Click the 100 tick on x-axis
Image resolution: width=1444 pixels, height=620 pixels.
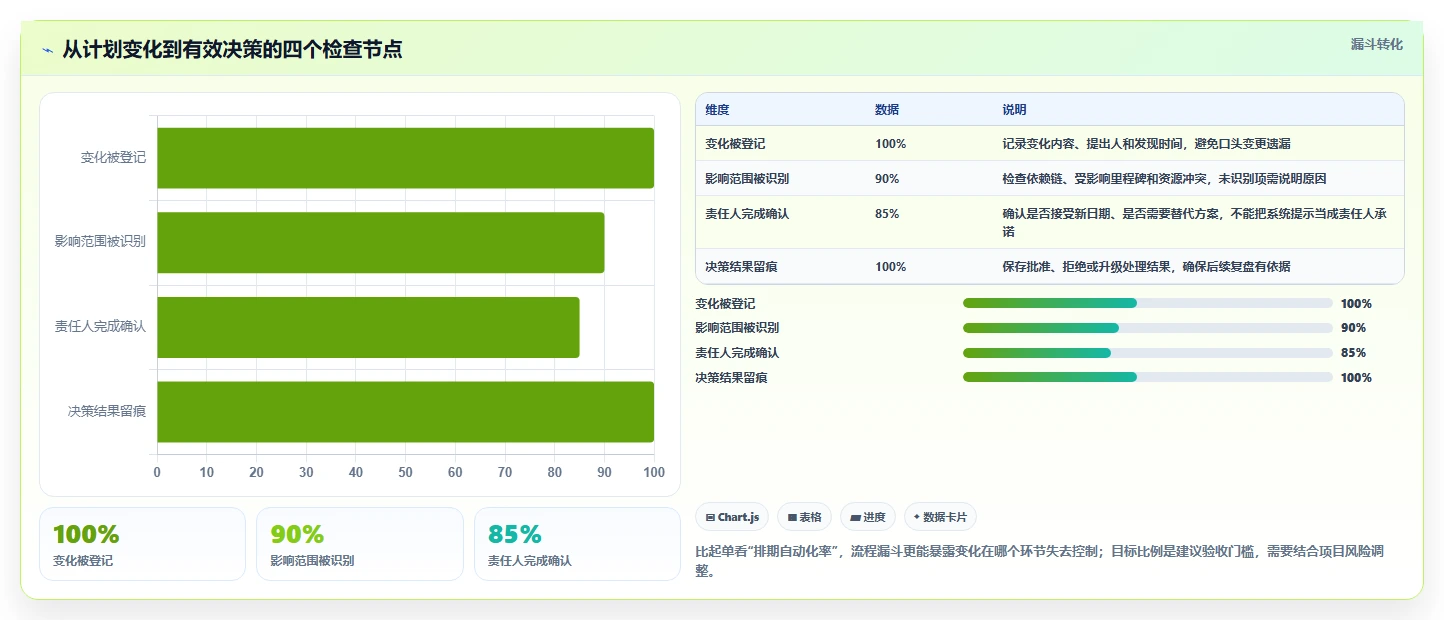click(654, 472)
